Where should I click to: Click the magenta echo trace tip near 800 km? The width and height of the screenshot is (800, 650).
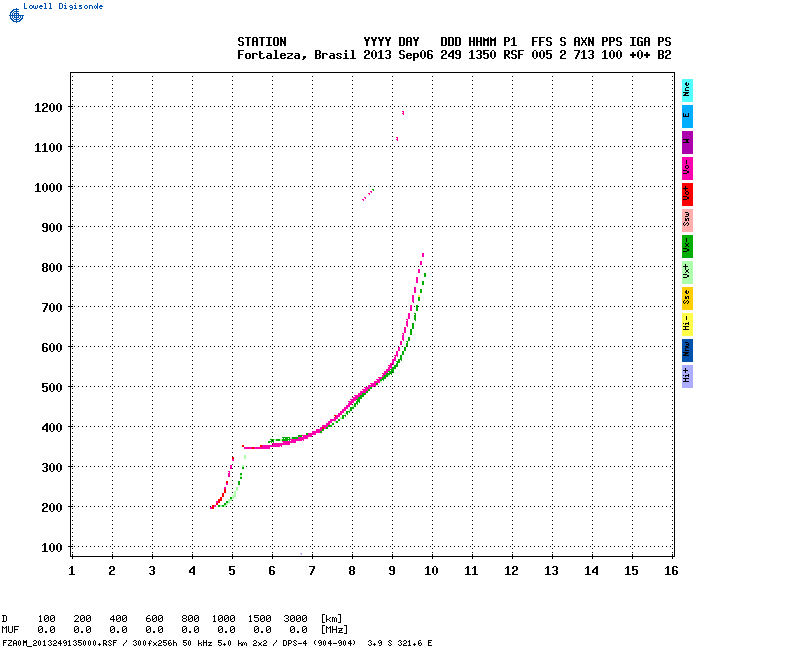pos(423,254)
